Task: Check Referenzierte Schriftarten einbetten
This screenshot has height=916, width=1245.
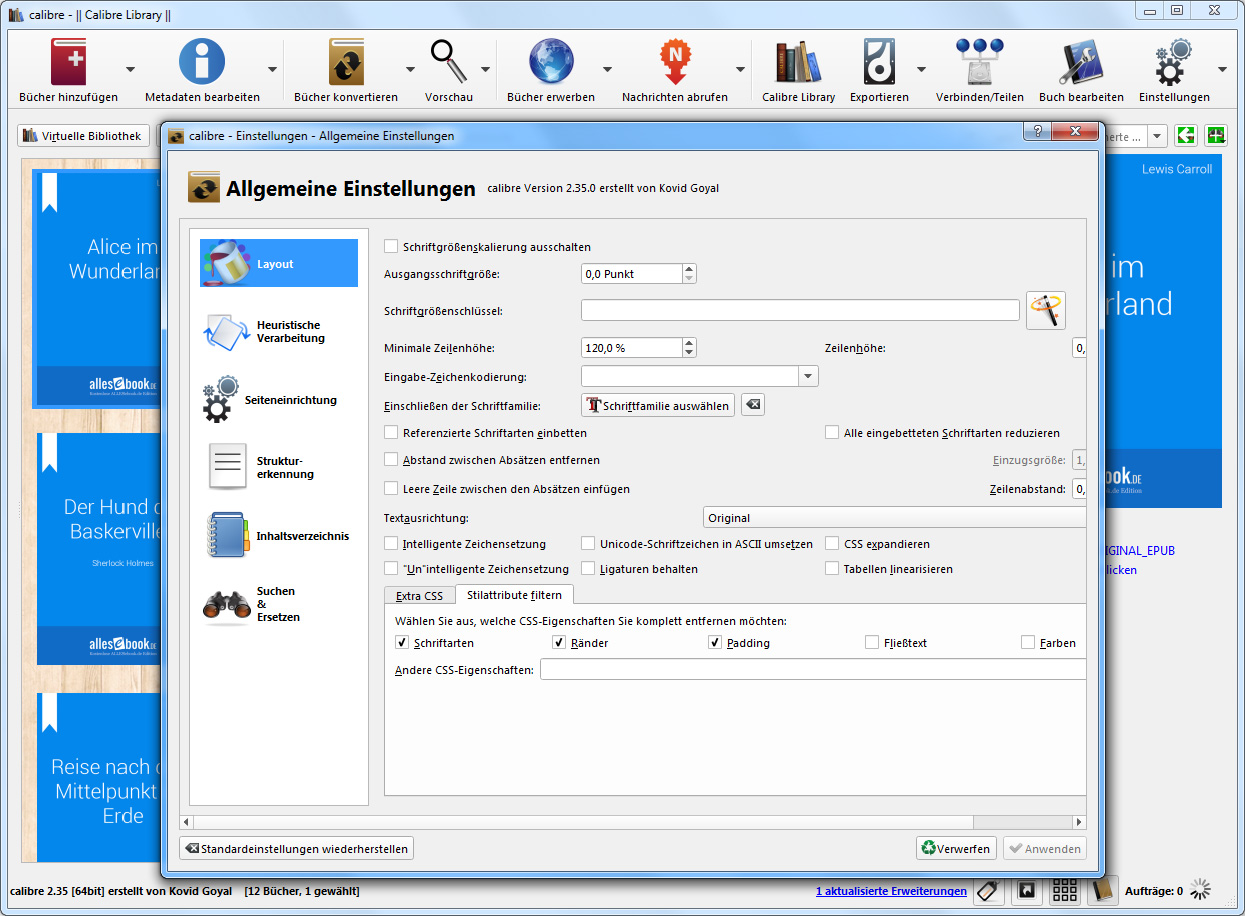Action: [391, 433]
